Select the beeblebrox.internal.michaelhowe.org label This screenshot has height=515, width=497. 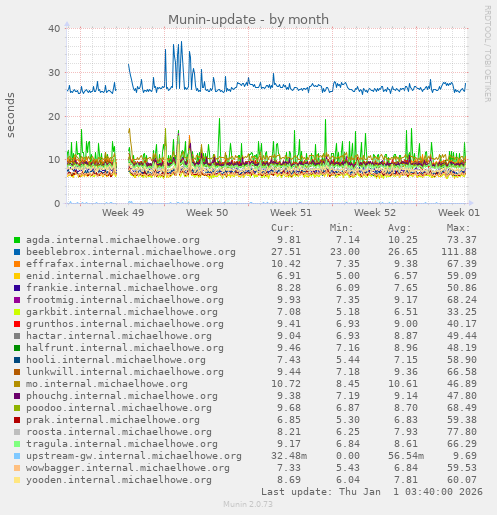pos(131,252)
